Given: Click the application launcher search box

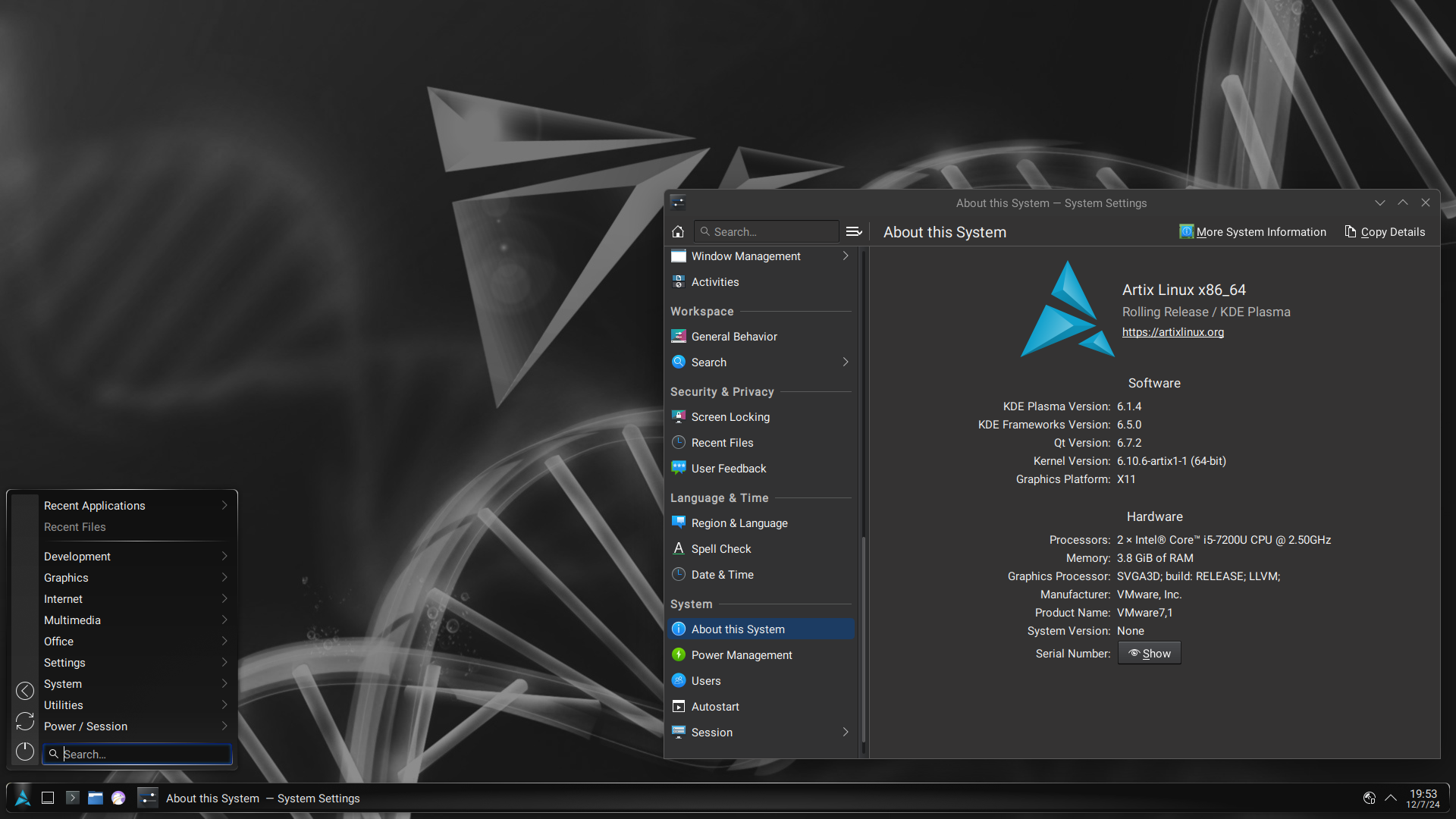Looking at the screenshot, I should [x=137, y=754].
